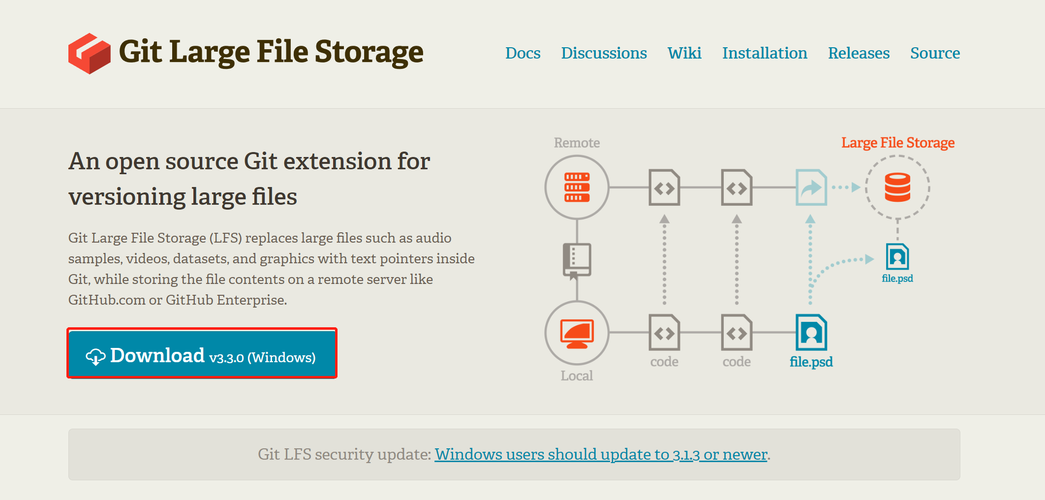Click the red Git LFS box logo

[89, 53]
